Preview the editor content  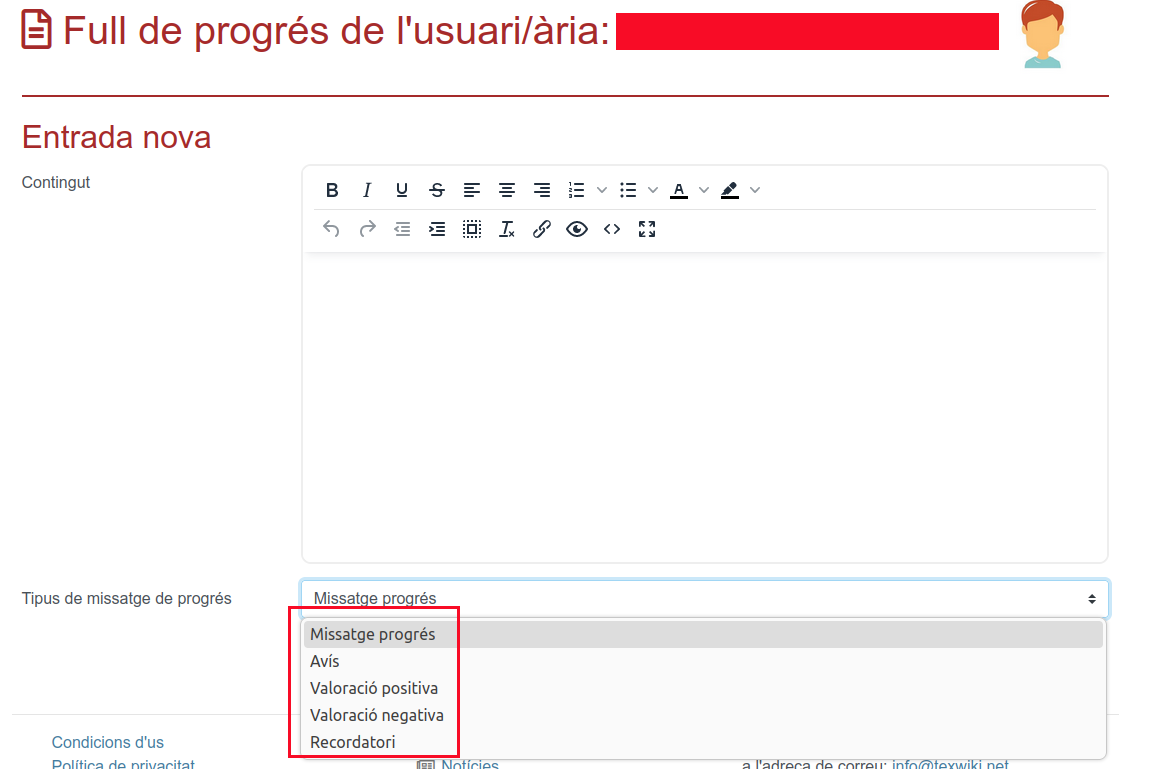(x=577, y=229)
